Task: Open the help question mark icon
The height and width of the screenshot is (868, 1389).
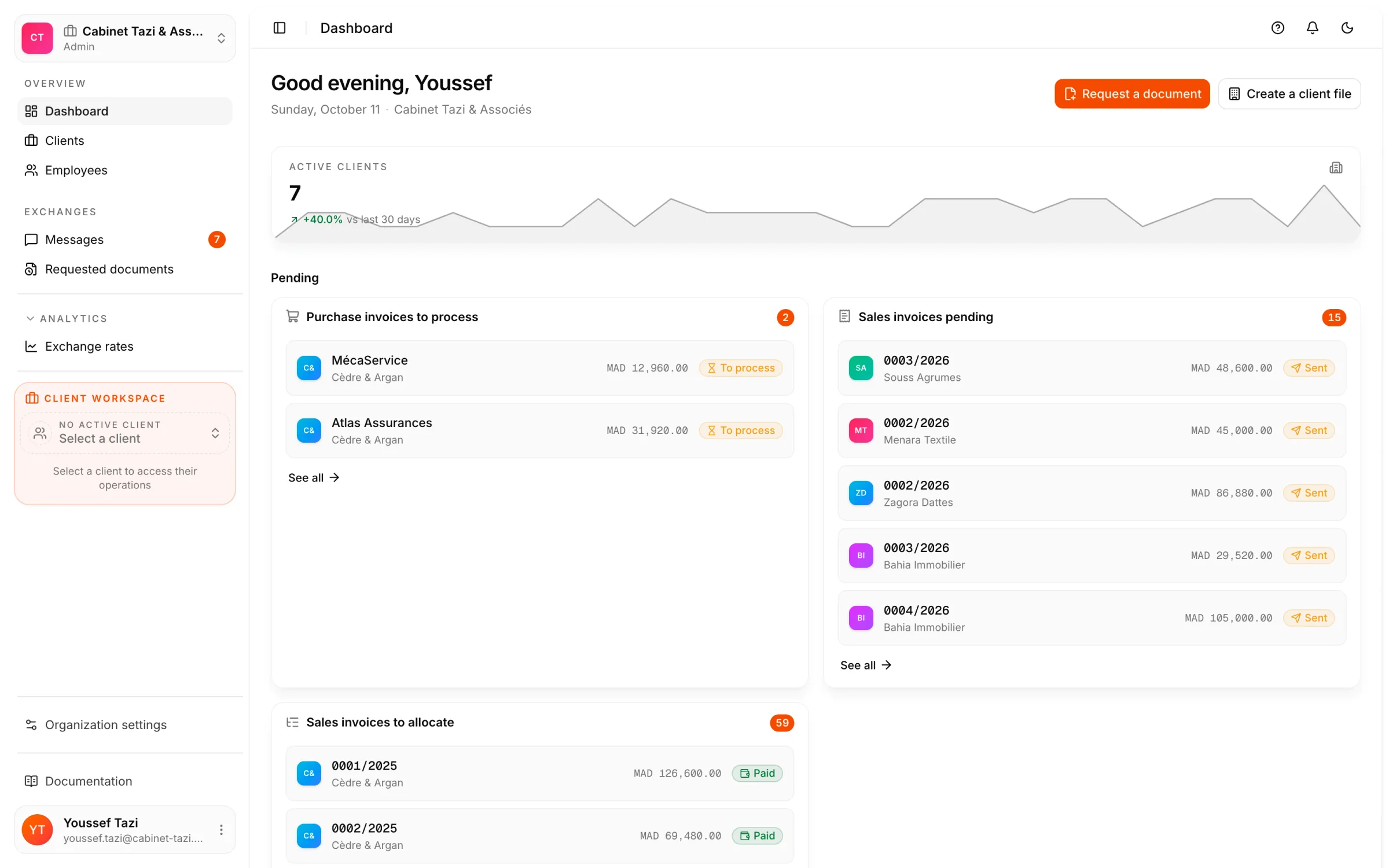Action: tap(1277, 28)
